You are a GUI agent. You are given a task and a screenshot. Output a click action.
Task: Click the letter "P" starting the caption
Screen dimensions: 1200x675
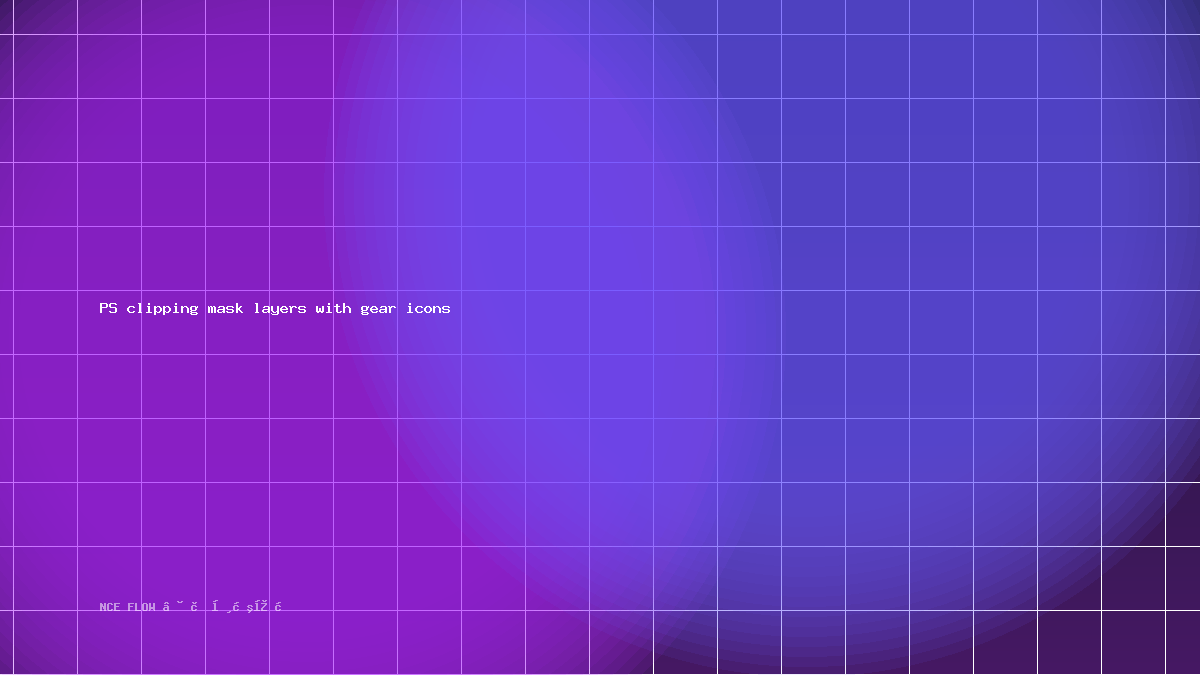pyautogui.click(x=103, y=308)
